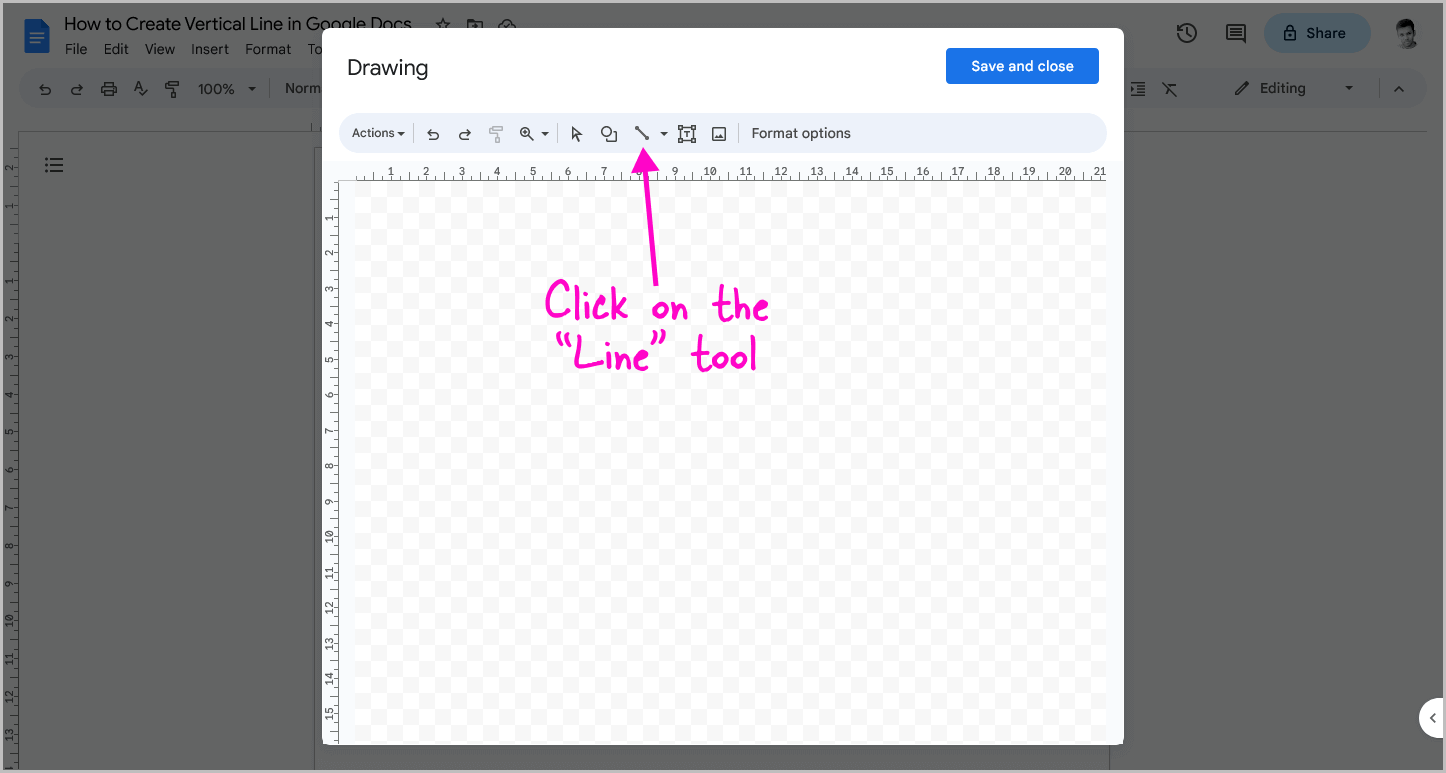The height and width of the screenshot is (773, 1446).
Task: Select the Line tool in the Drawing toolbar
Action: (x=642, y=133)
